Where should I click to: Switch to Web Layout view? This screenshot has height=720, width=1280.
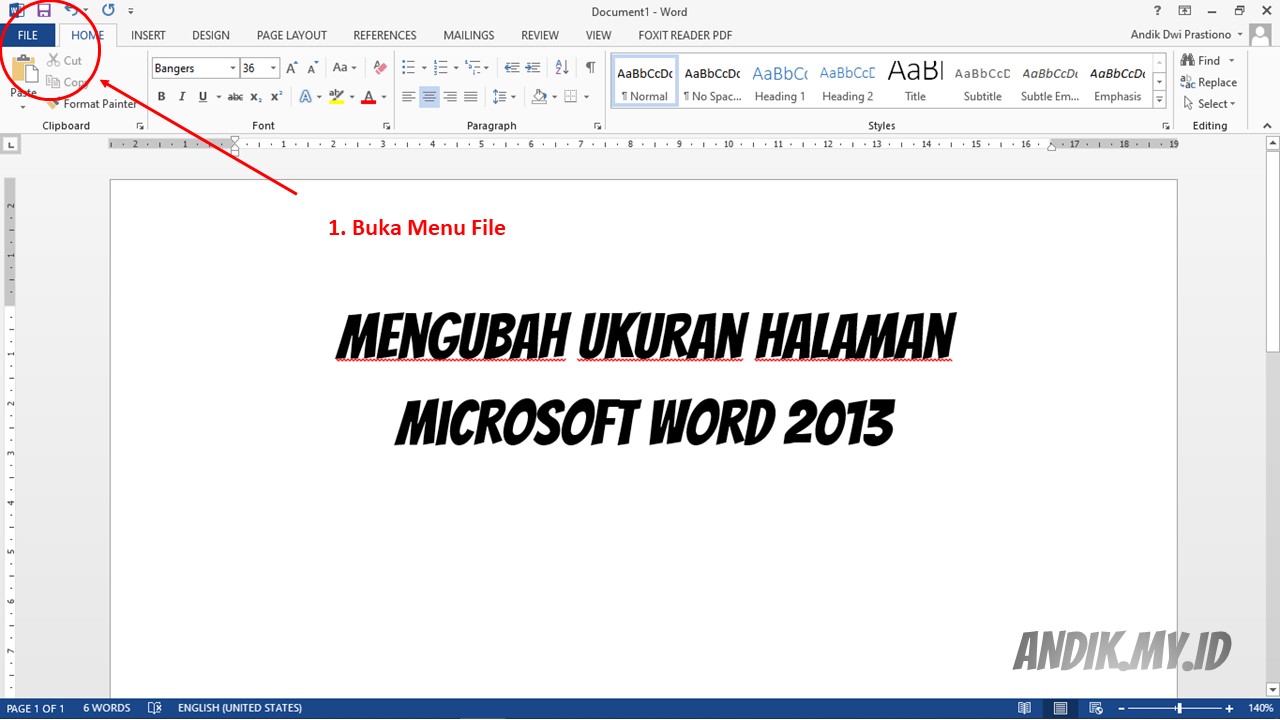(x=1096, y=708)
